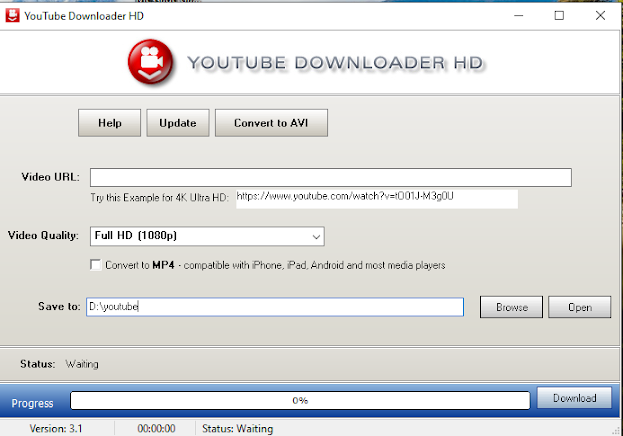Click the Version: 3.1 status bar text
The width and height of the screenshot is (623, 436).
point(56,428)
